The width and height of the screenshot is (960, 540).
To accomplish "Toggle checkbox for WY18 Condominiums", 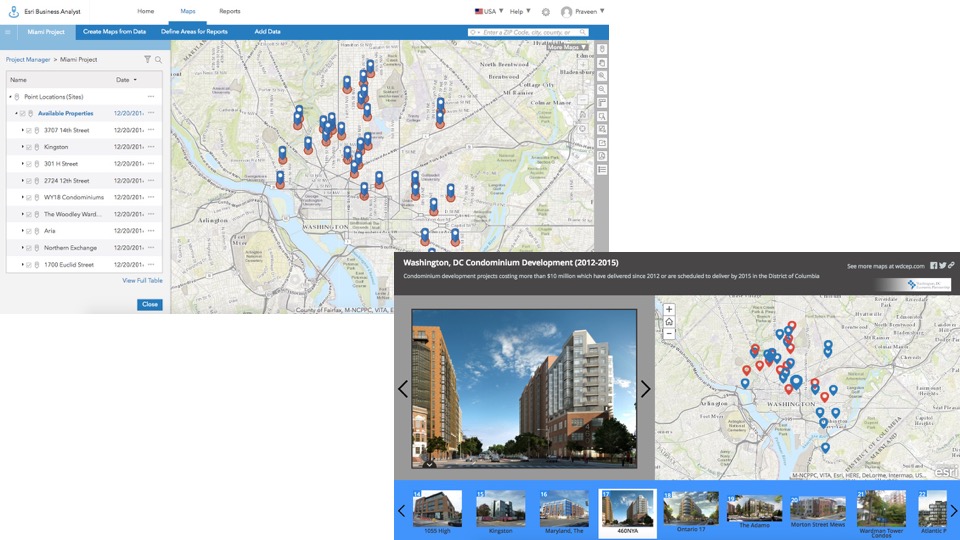I will point(29,197).
